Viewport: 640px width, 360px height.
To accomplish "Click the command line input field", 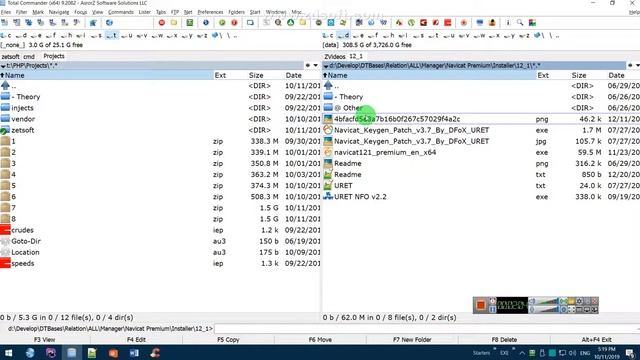I will pos(427,329).
